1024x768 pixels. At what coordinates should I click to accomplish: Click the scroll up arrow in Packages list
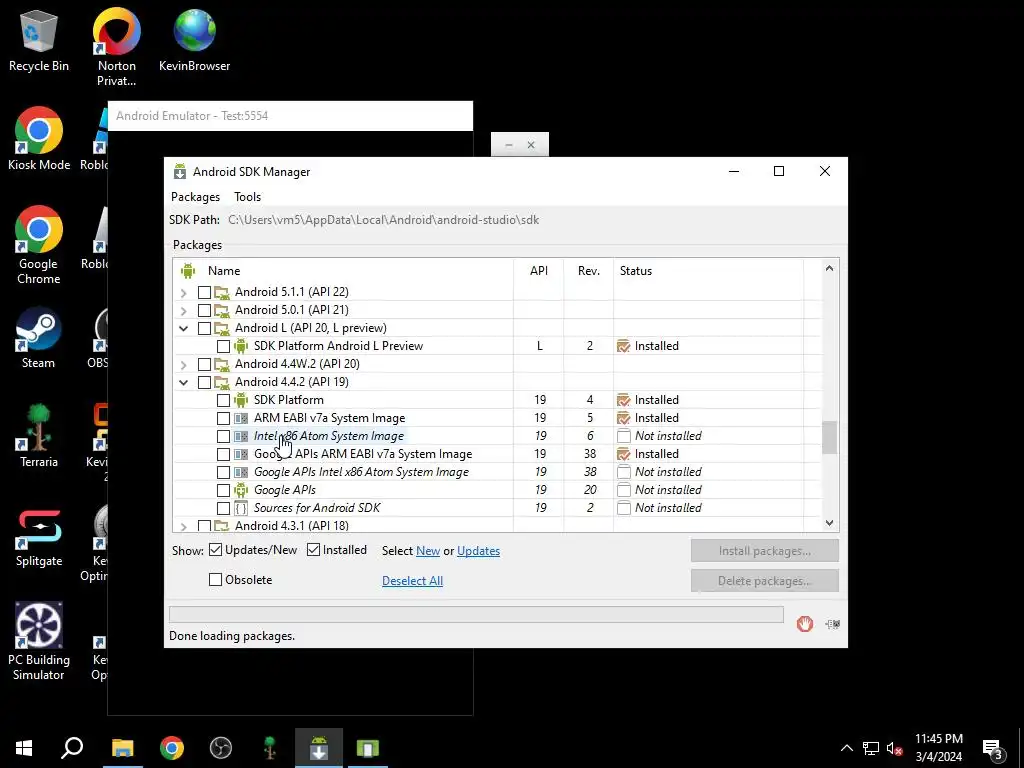pos(829,268)
